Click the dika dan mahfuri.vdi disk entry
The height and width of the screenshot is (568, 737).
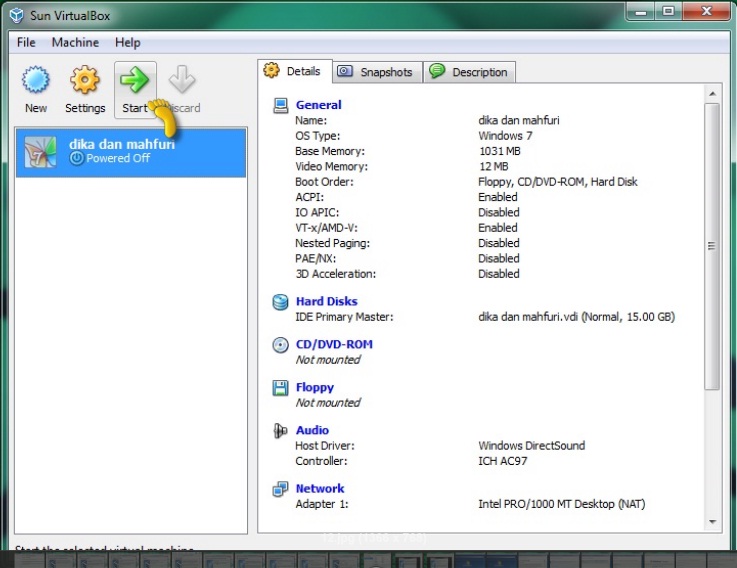577,317
